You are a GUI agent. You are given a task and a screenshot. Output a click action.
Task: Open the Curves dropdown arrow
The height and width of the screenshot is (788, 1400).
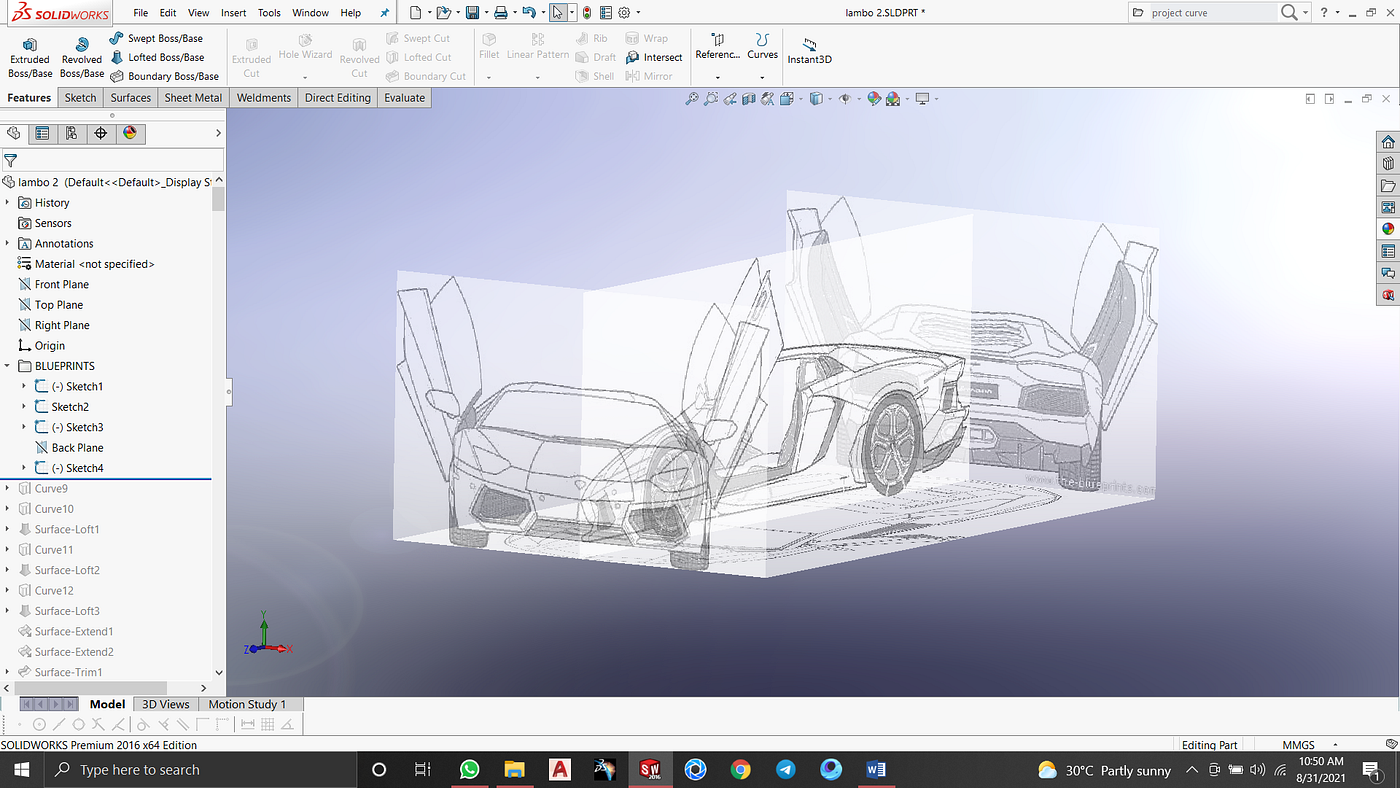point(762,77)
